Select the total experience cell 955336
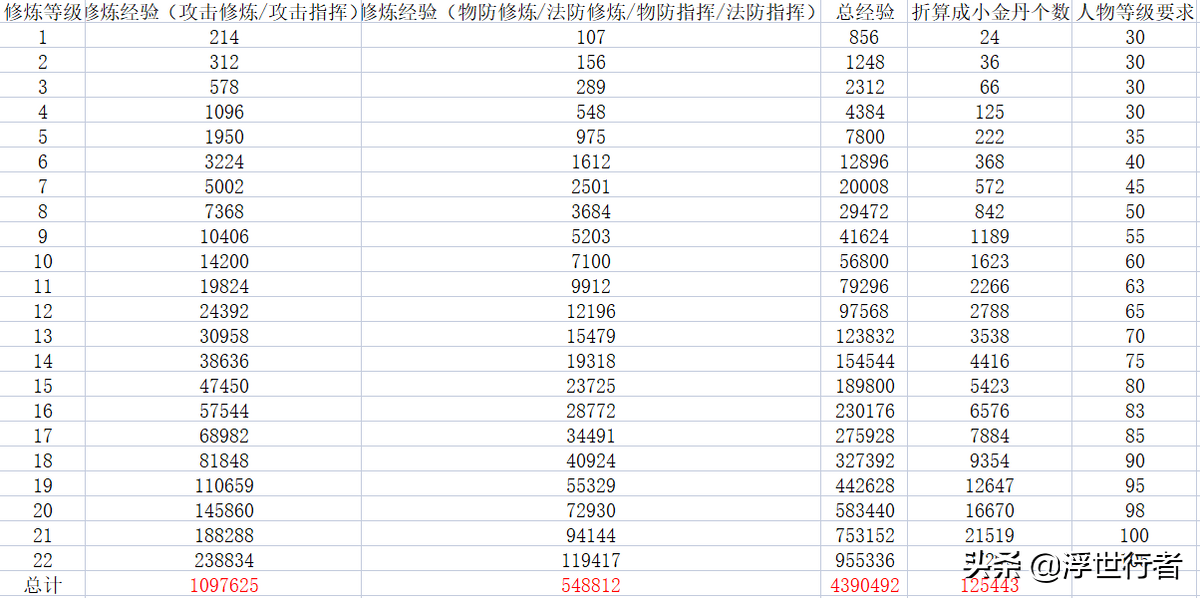The width and height of the screenshot is (1200, 598). point(863,560)
